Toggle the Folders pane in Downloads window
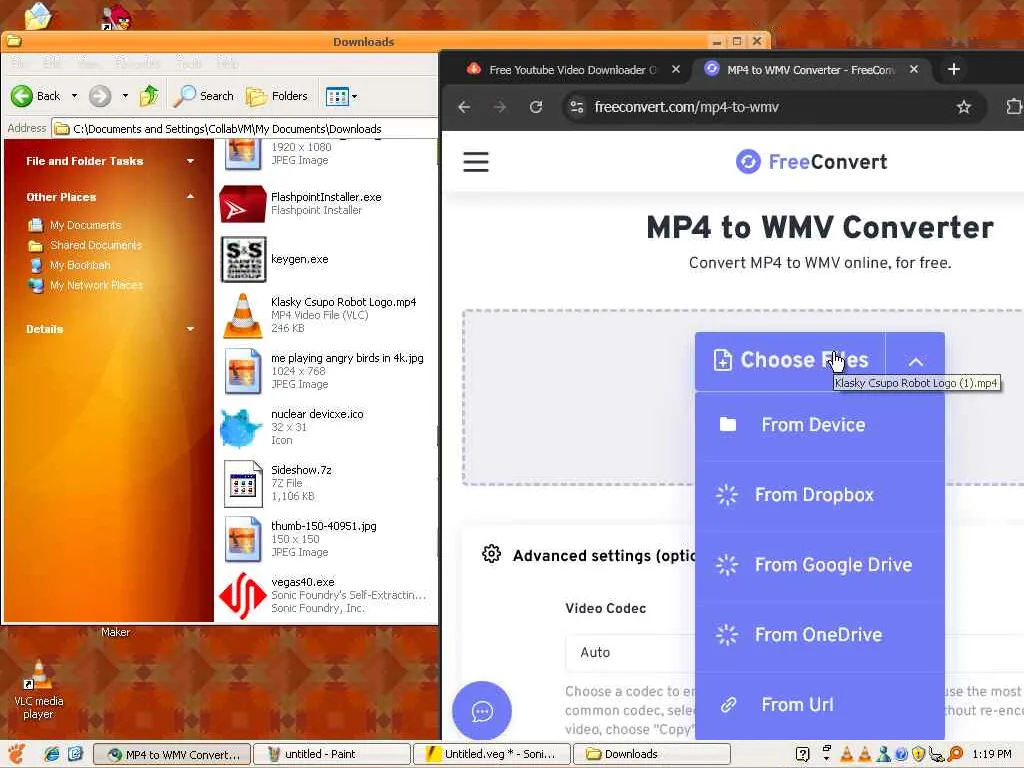 [x=276, y=96]
